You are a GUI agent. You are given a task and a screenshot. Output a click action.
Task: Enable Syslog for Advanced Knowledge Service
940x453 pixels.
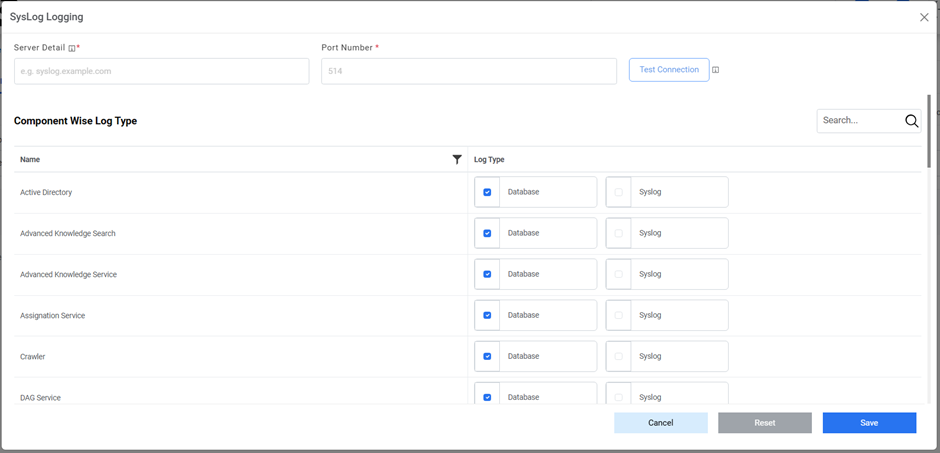click(618, 274)
